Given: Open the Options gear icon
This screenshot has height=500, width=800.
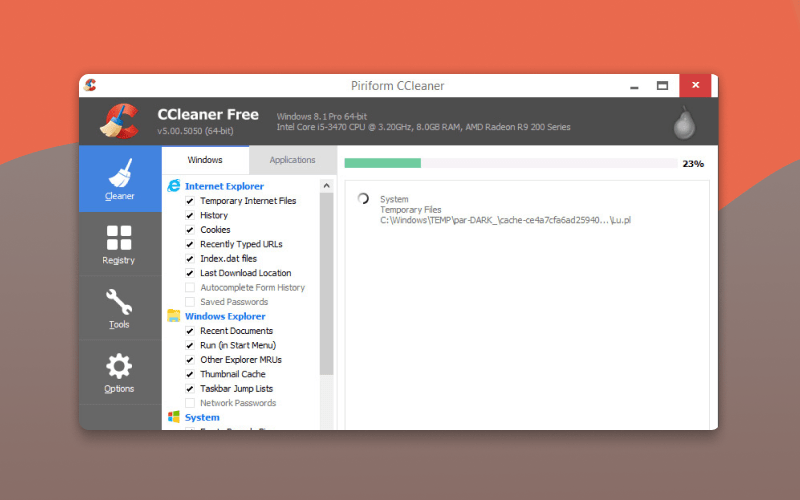Looking at the screenshot, I should click(x=119, y=366).
